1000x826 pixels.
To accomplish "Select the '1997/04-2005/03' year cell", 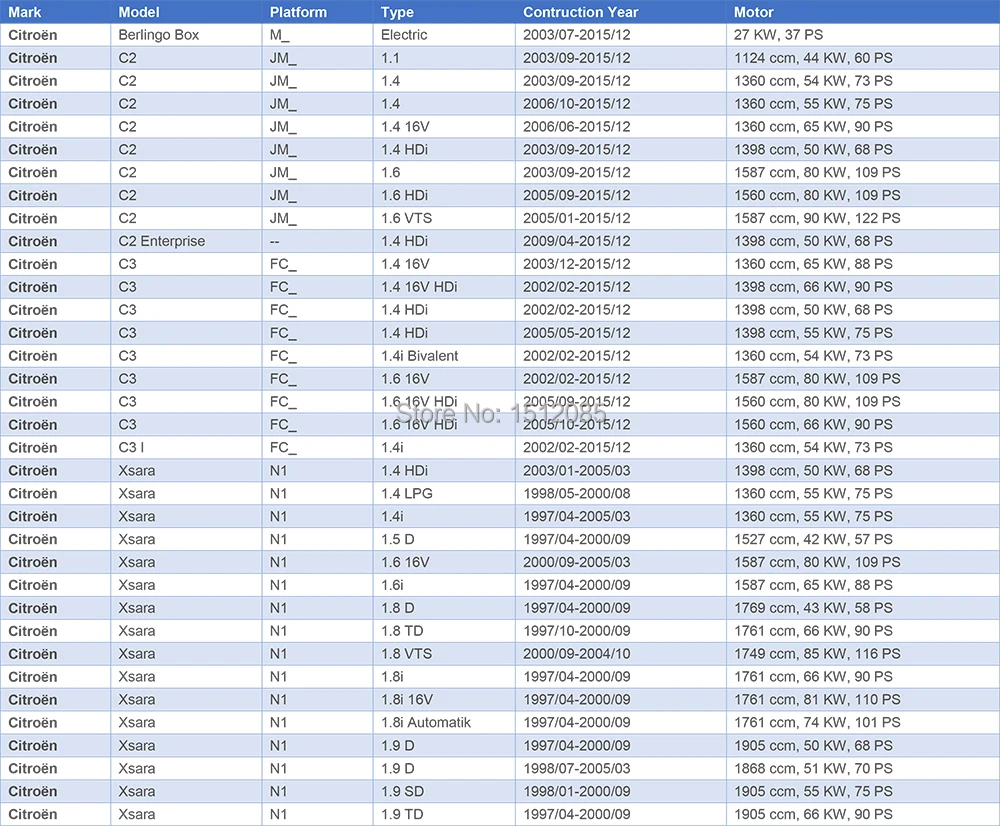I will (621, 517).
